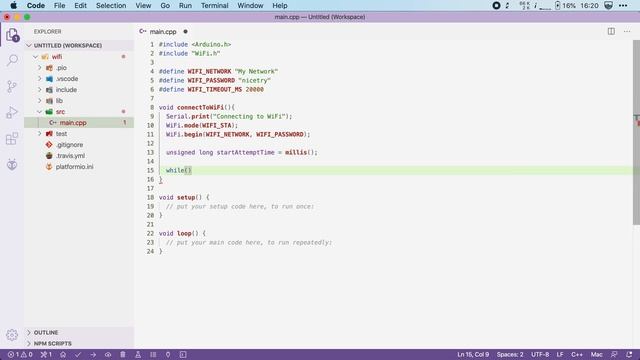Change the UTF-8 file encoding
This screenshot has height=360, width=640.
pyautogui.click(x=540, y=355)
